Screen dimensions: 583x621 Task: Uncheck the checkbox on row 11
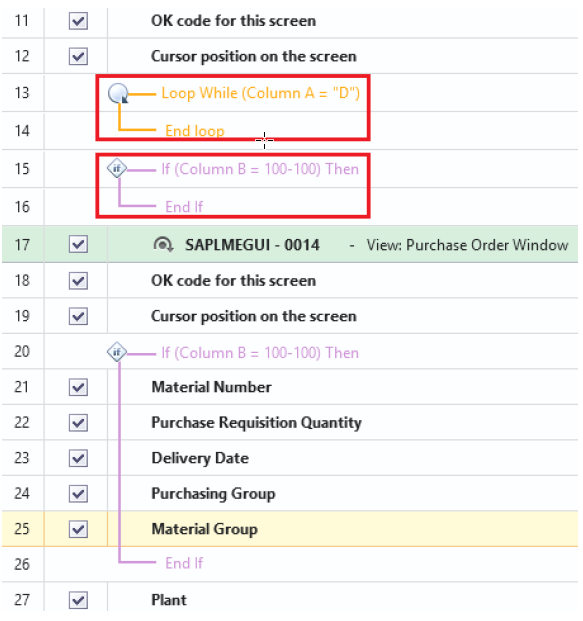78,21
